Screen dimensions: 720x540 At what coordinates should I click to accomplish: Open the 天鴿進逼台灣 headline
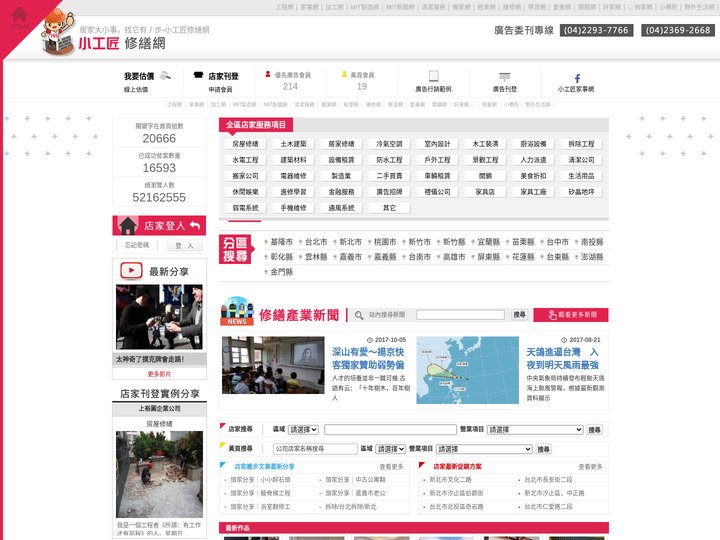[x=562, y=359]
